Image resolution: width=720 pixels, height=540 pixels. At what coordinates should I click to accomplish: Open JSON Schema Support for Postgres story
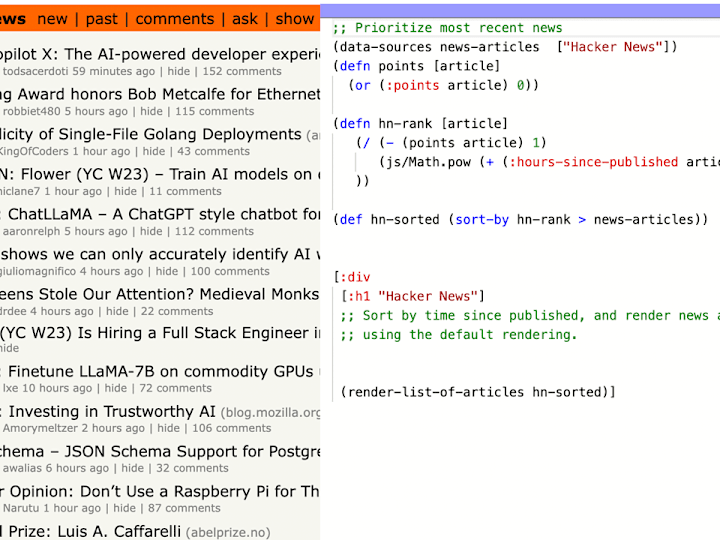pos(160,451)
